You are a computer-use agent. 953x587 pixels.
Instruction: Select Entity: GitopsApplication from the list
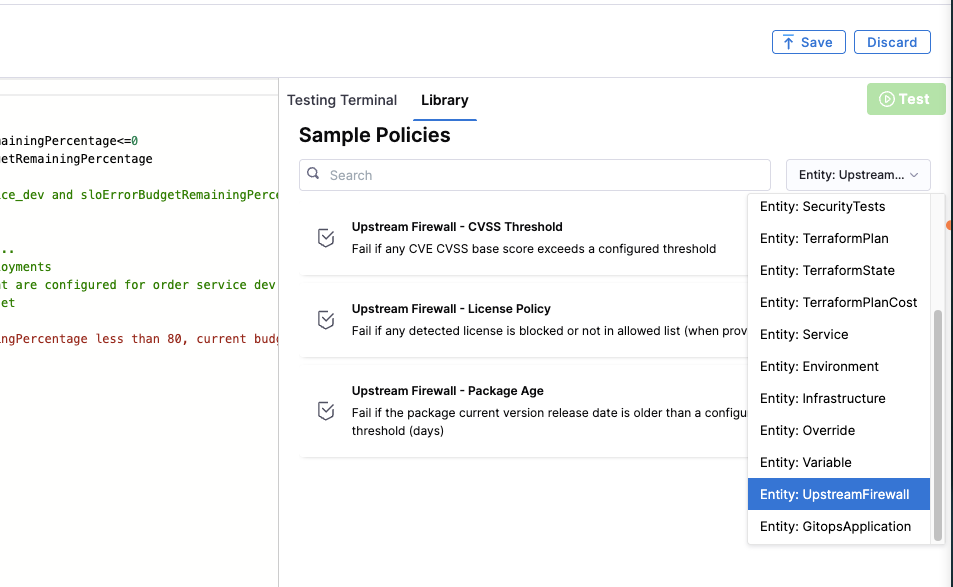pyautogui.click(x=835, y=526)
